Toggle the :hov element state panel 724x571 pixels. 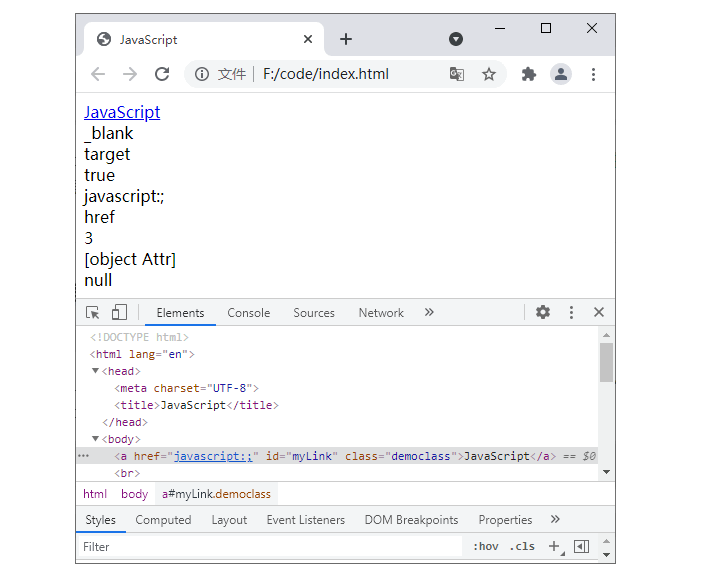point(486,547)
